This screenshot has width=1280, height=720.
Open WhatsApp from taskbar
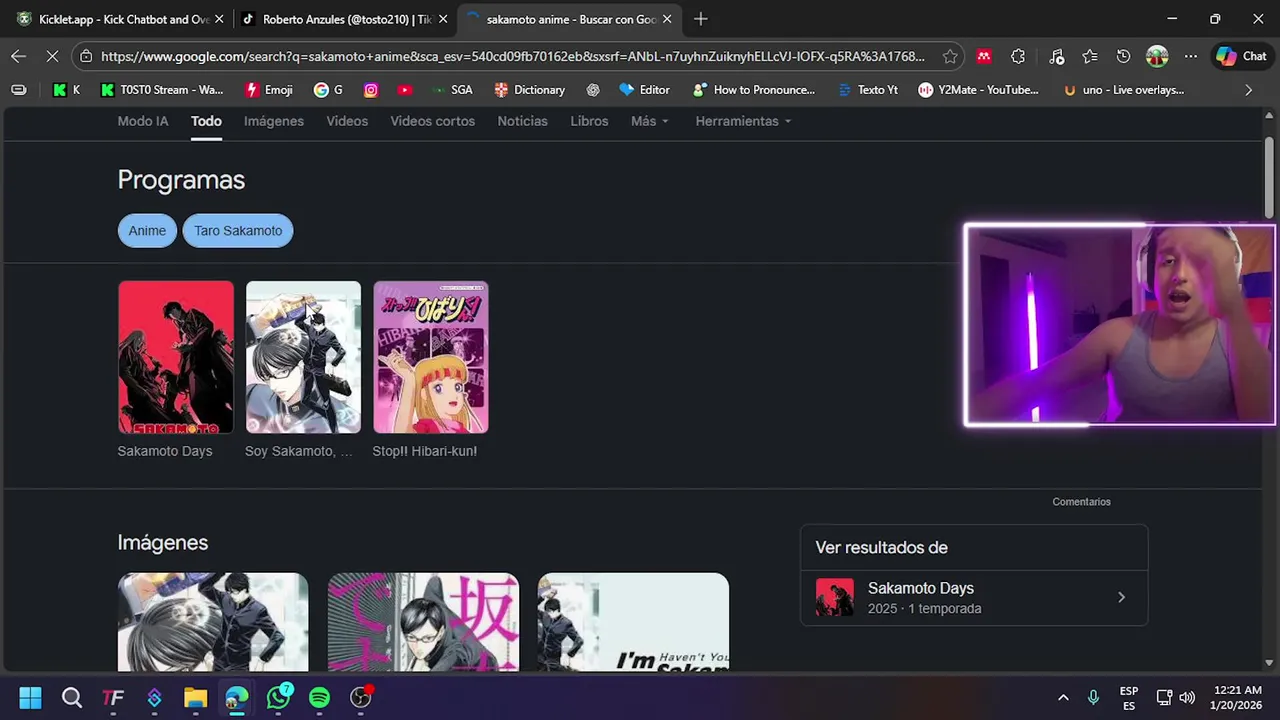tap(278, 697)
